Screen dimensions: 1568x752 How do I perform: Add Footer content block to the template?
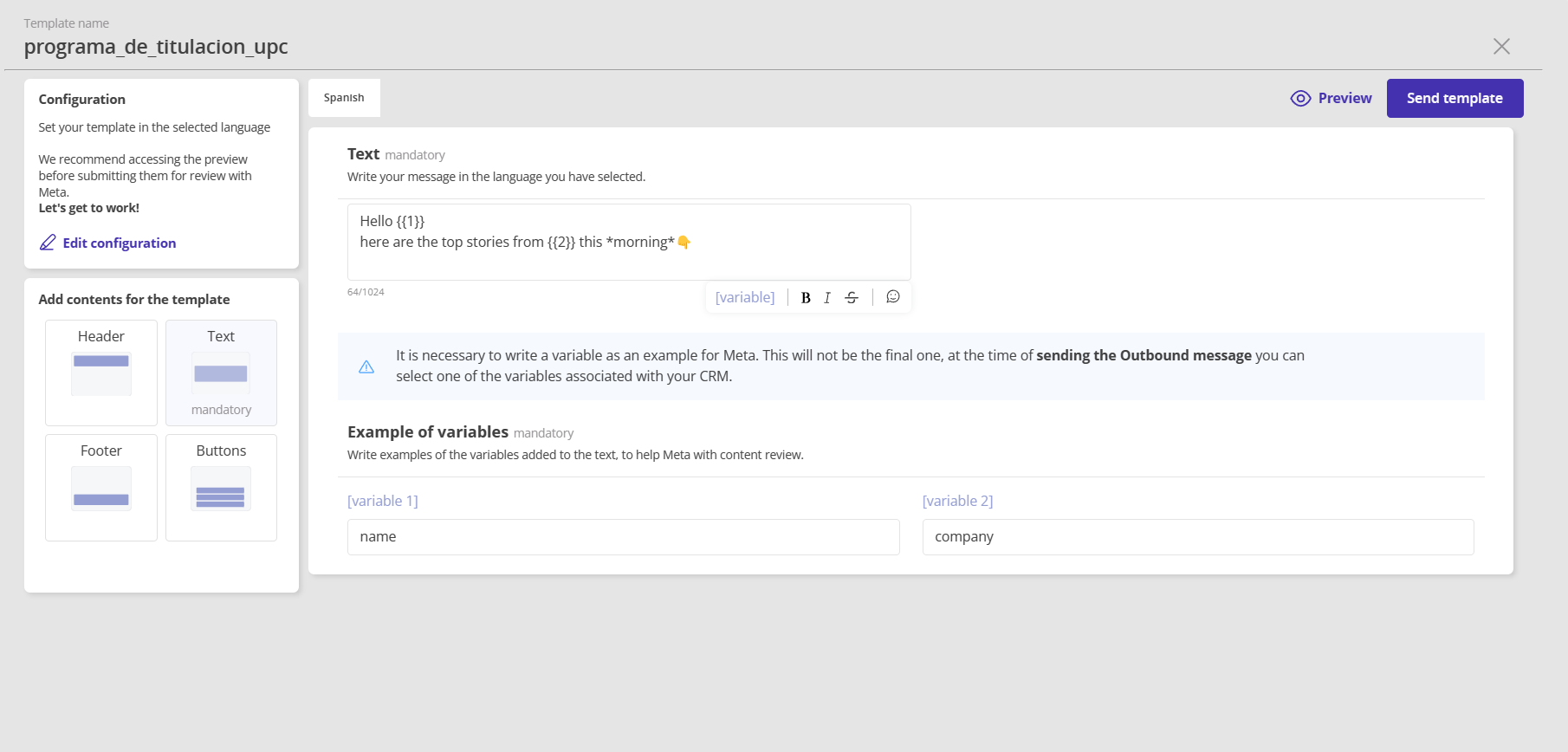[x=101, y=487]
